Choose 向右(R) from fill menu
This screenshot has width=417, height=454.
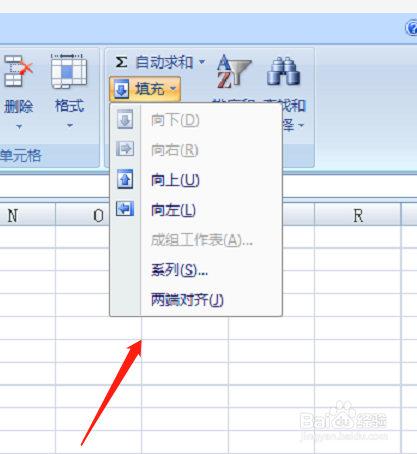[175, 150]
